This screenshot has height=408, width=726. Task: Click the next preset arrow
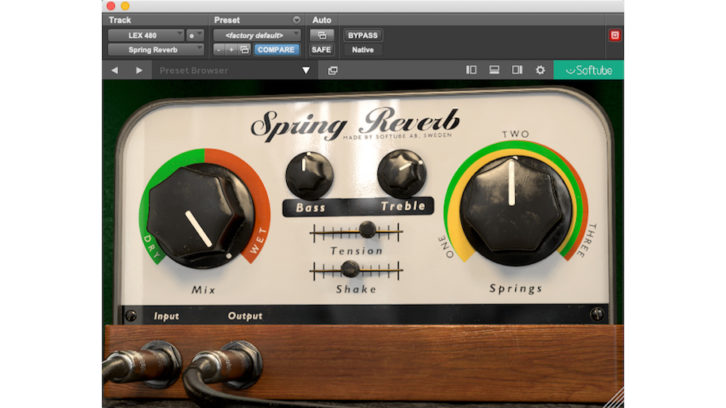point(139,71)
